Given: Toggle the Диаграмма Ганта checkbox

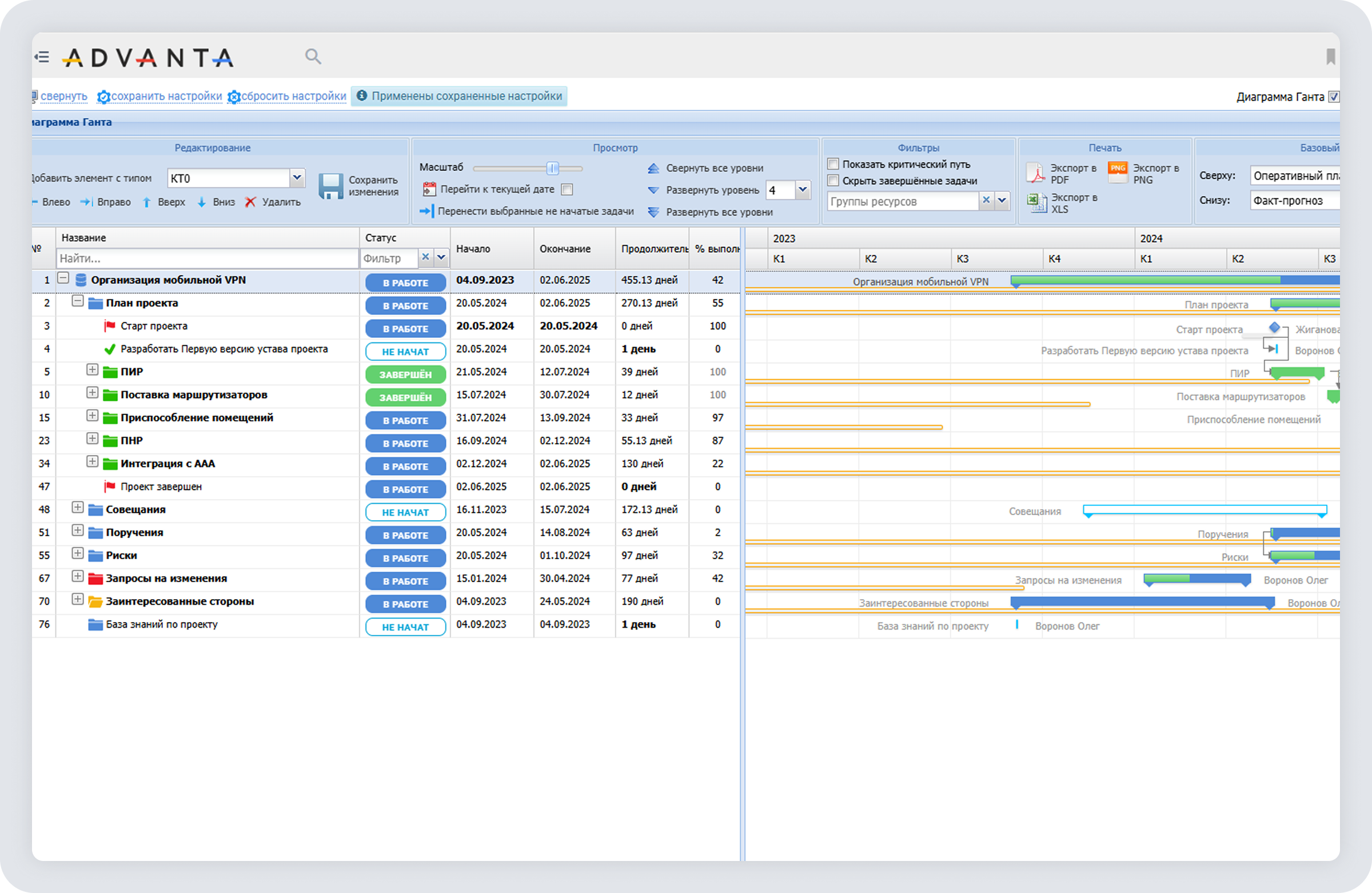Looking at the screenshot, I should (1333, 97).
